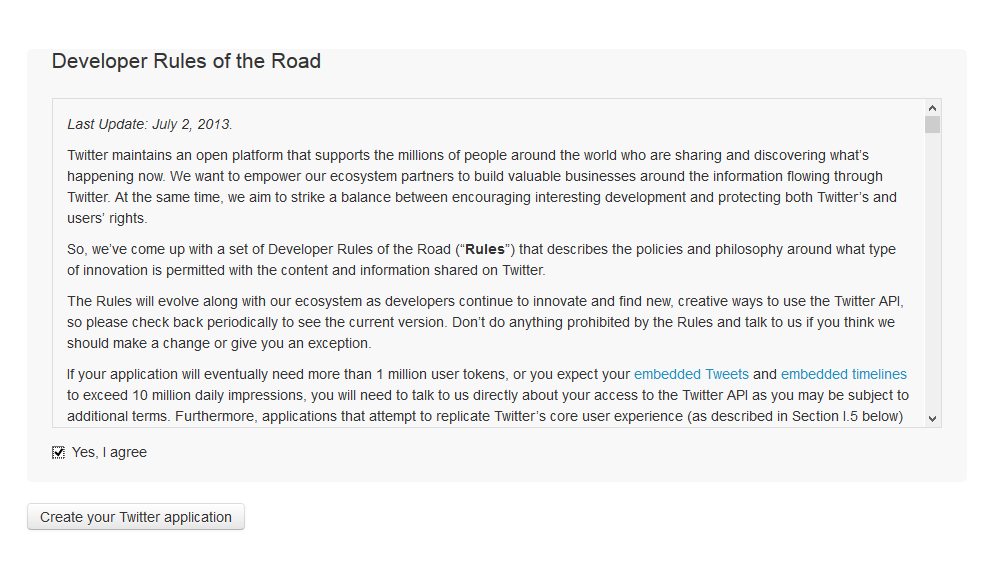This screenshot has height=566, width=1003.
Task: Click the bold word "Rules" in quotes
Action: pos(485,250)
